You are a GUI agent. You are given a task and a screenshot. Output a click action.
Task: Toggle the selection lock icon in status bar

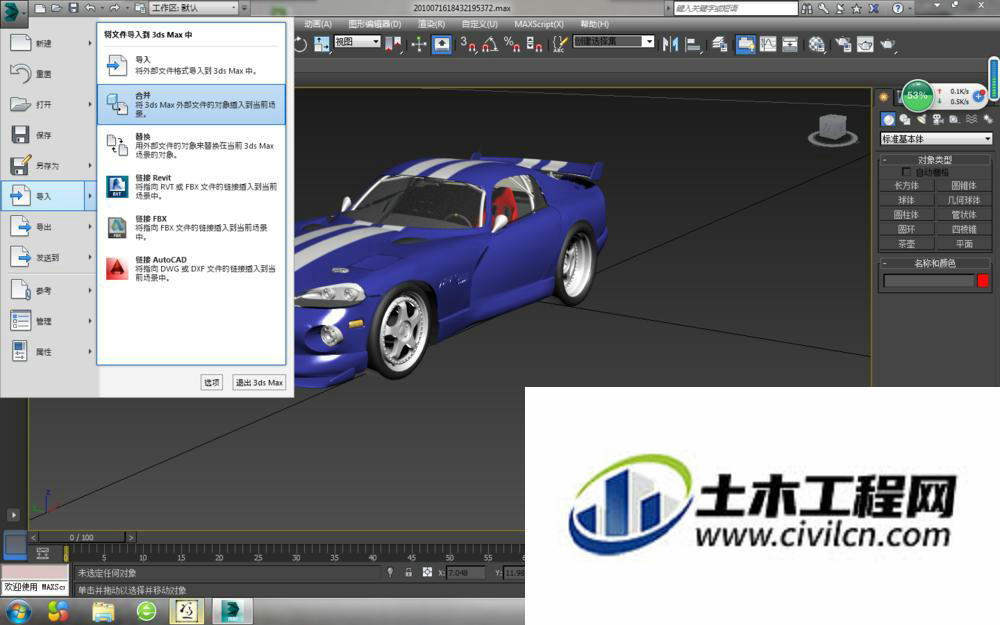coord(408,573)
